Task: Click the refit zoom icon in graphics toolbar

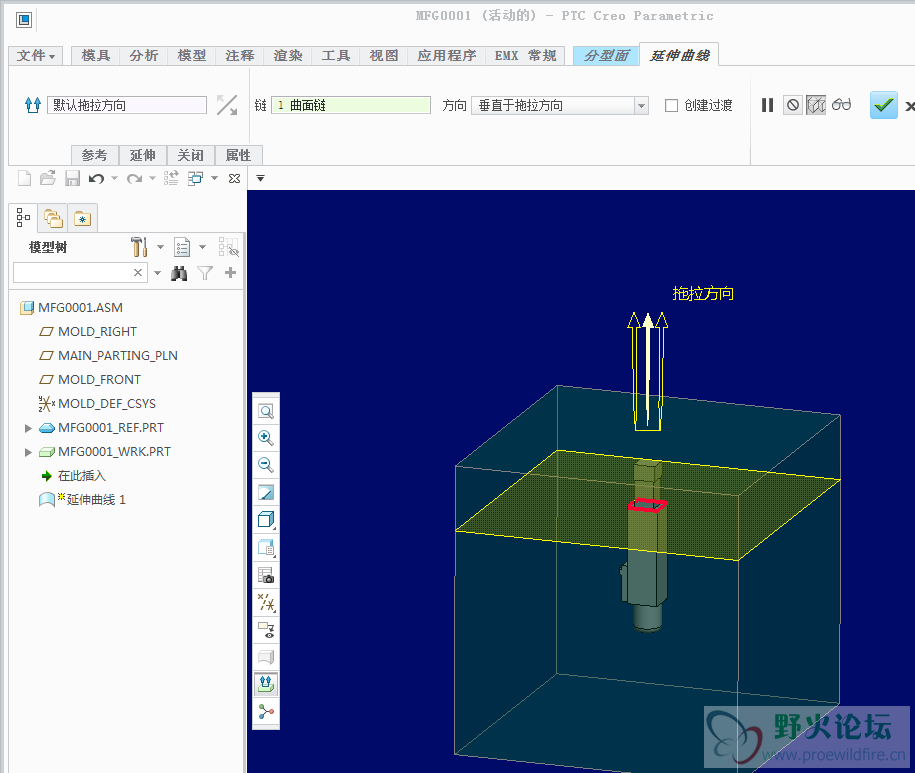Action: pos(266,411)
